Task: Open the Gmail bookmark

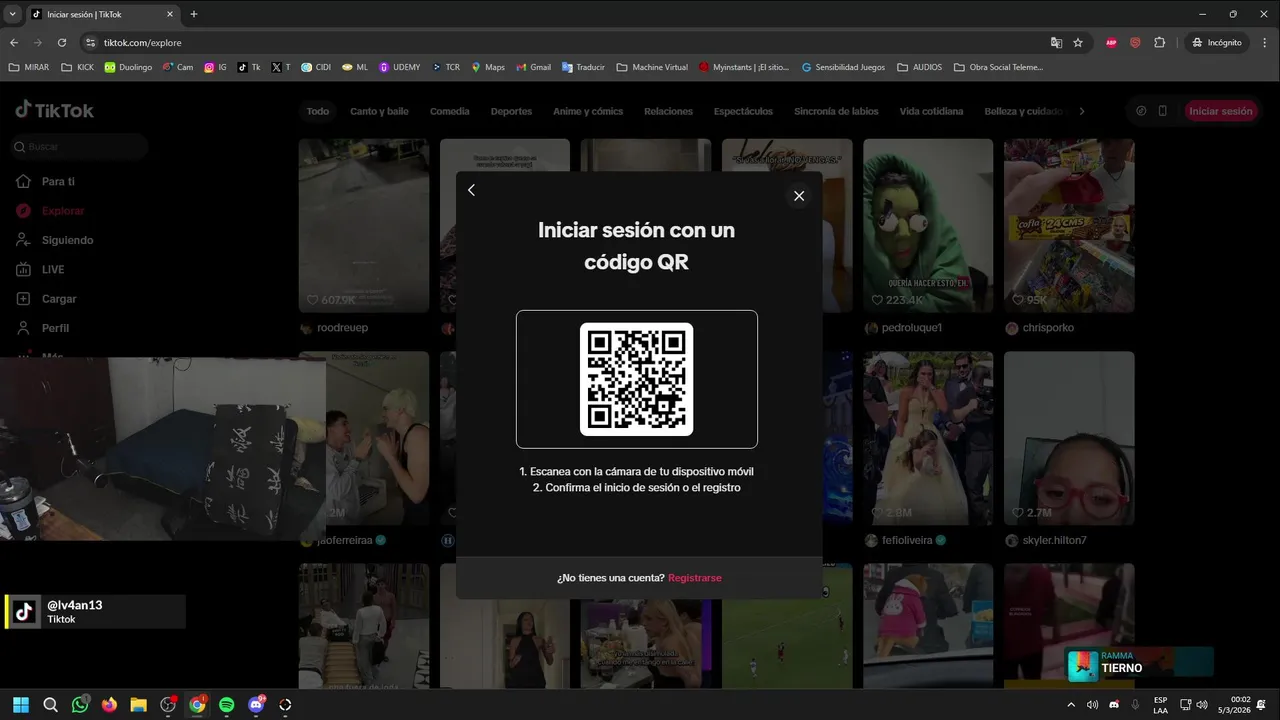Action: coord(534,67)
